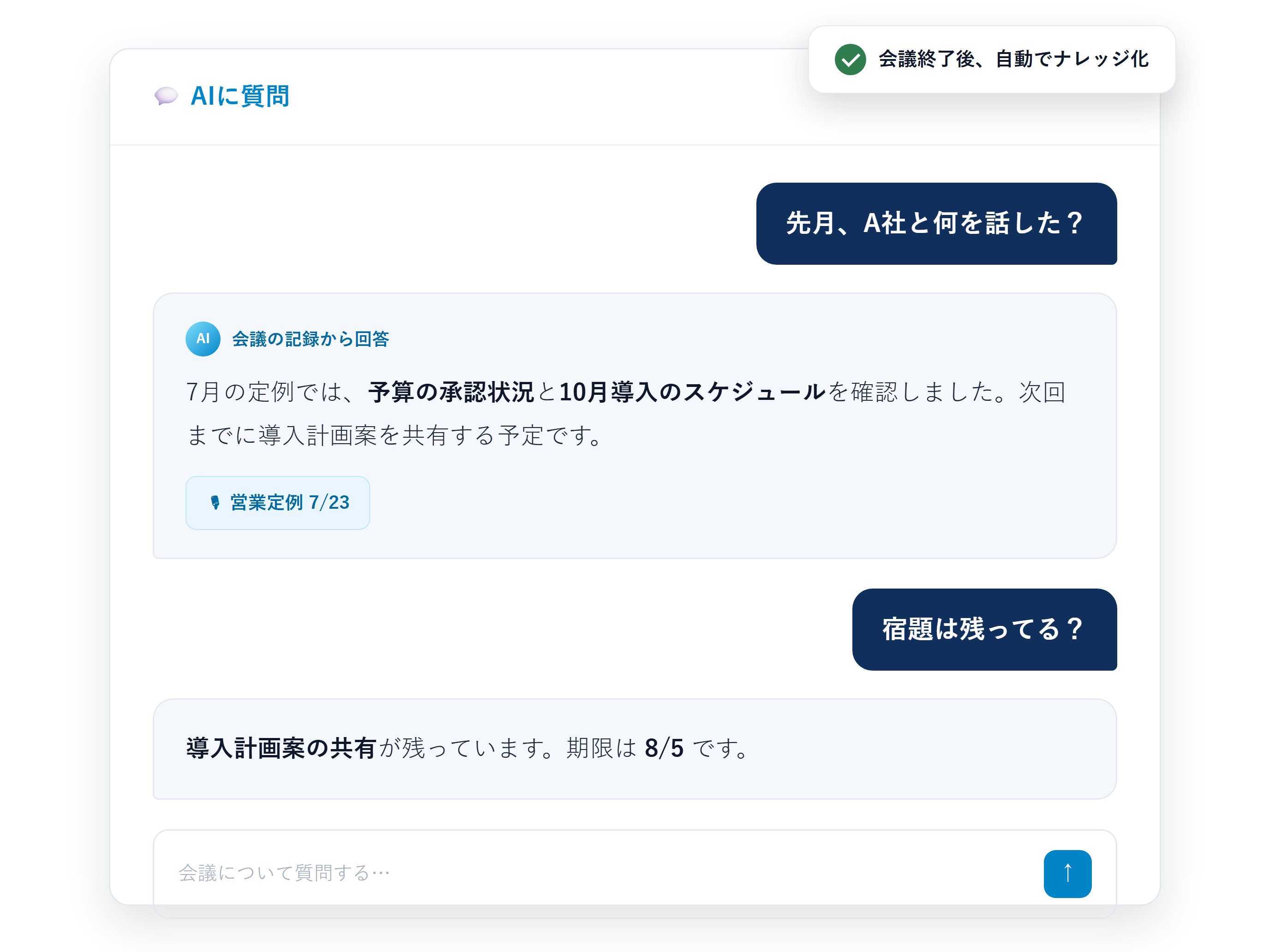Click bold text 導入計画案の共有
Screen dimensions: 1270x952
(x=282, y=748)
